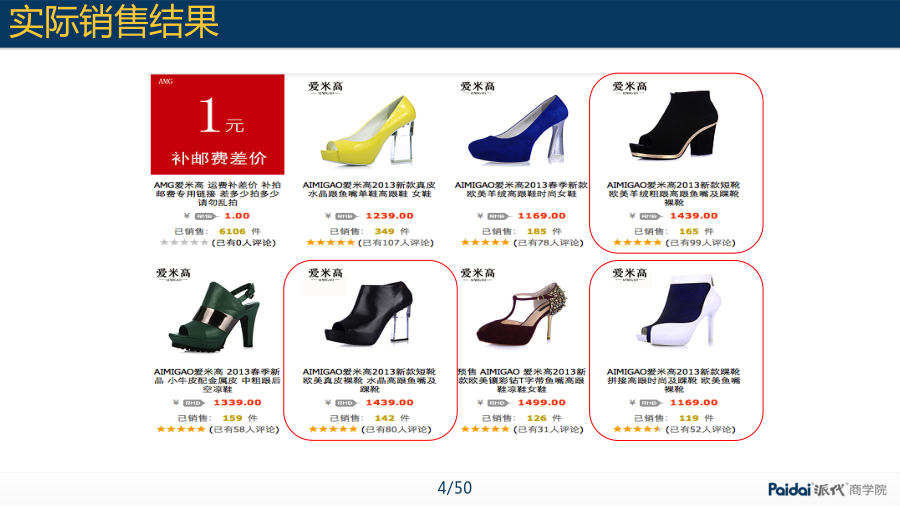Click the green slingback sandal image
The width and height of the screenshot is (900, 506).
216,316
